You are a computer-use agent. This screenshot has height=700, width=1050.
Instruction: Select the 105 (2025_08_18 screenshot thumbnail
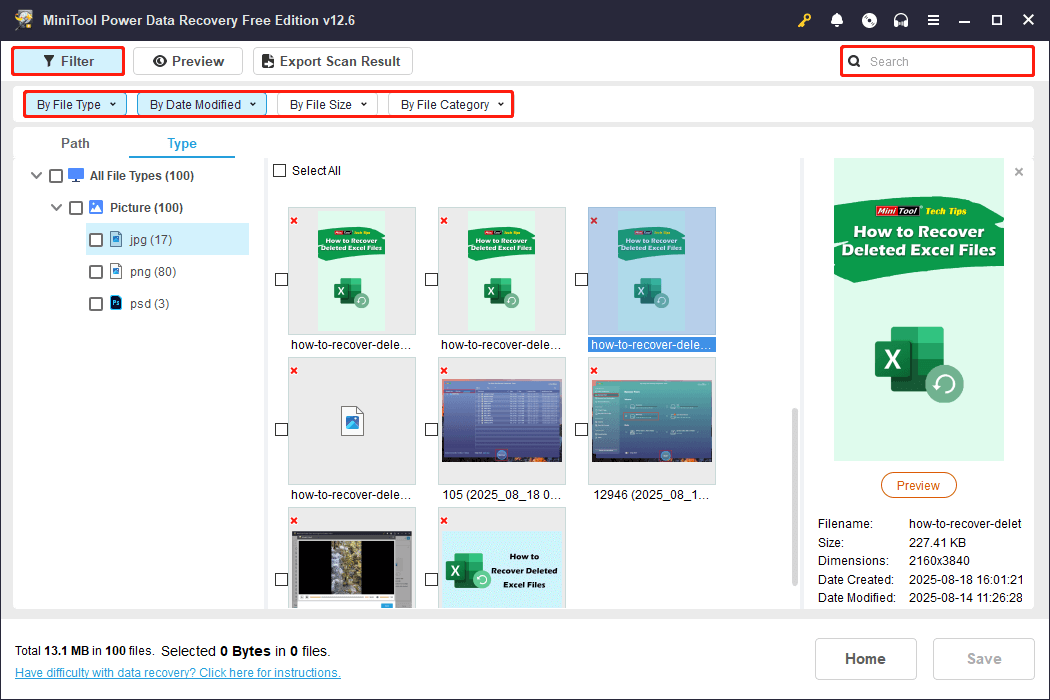tap(502, 421)
